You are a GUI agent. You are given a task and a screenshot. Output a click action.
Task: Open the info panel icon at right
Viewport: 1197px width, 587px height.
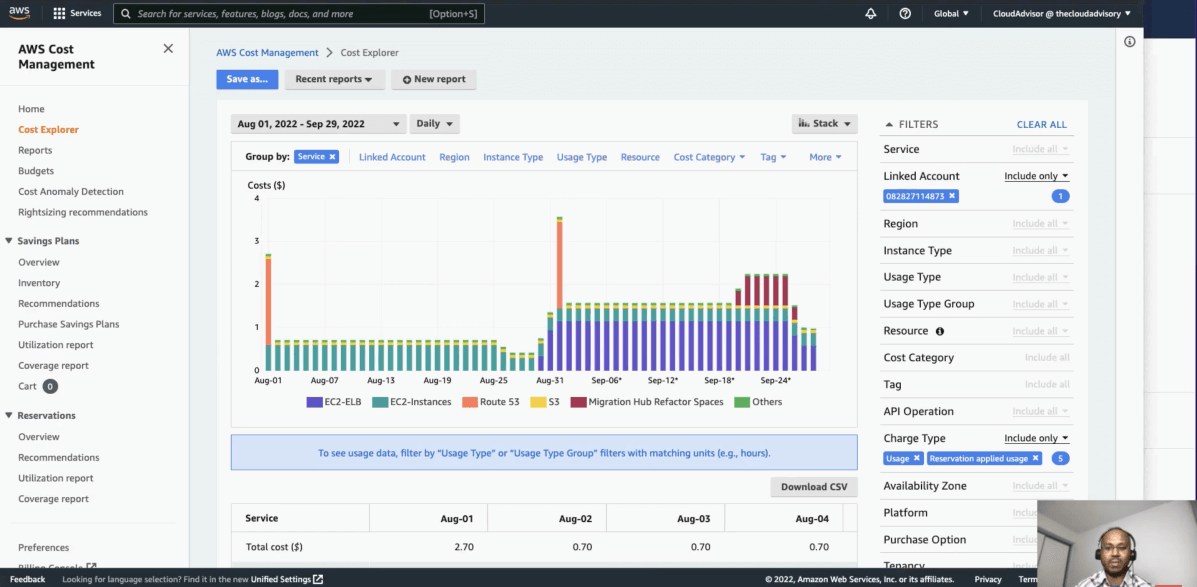1129,42
